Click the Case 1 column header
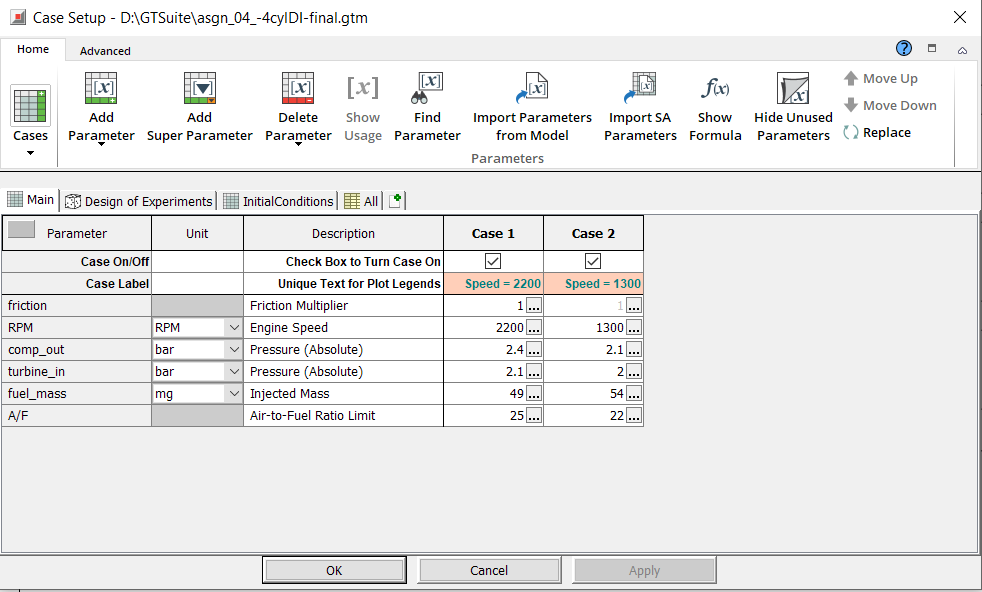The width and height of the screenshot is (982, 592). point(494,234)
